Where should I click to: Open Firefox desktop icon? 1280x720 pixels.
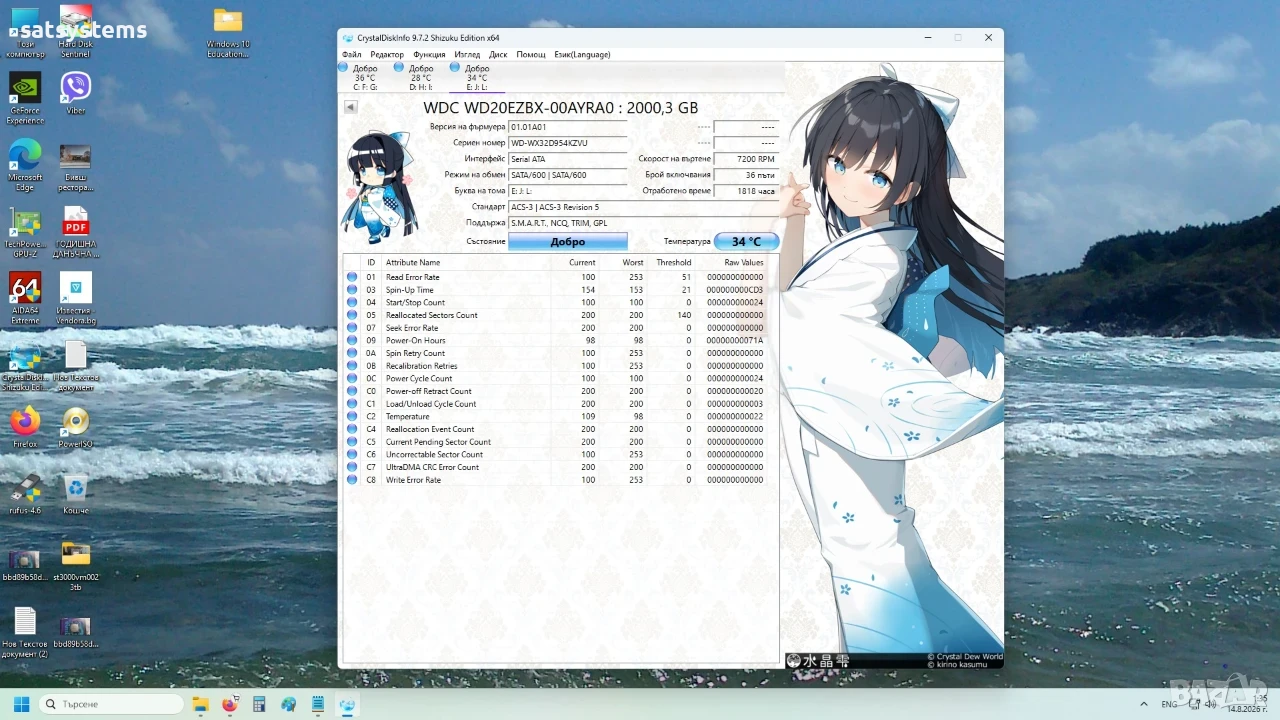25,427
